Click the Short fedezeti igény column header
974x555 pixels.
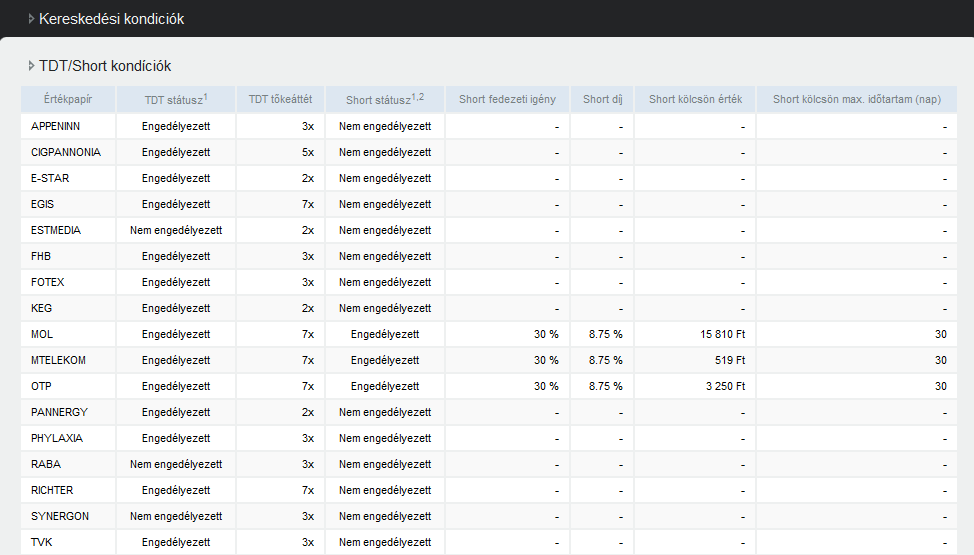pos(507,99)
